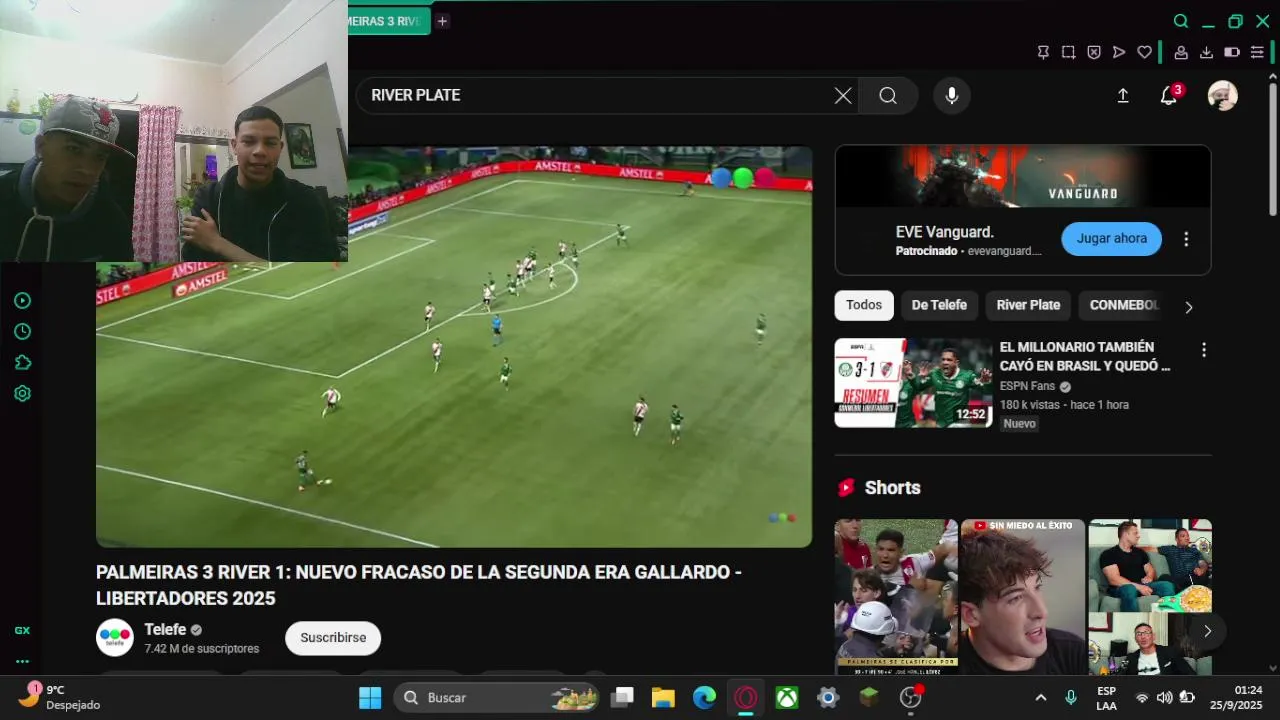Open Task View on taskbar
1280x720 pixels.
(623, 698)
